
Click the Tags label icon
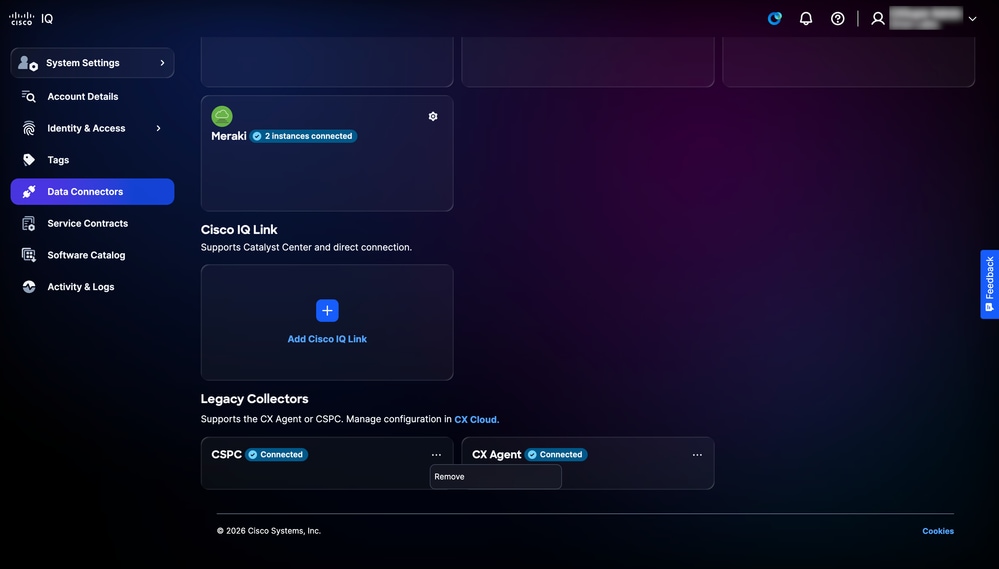29,159
